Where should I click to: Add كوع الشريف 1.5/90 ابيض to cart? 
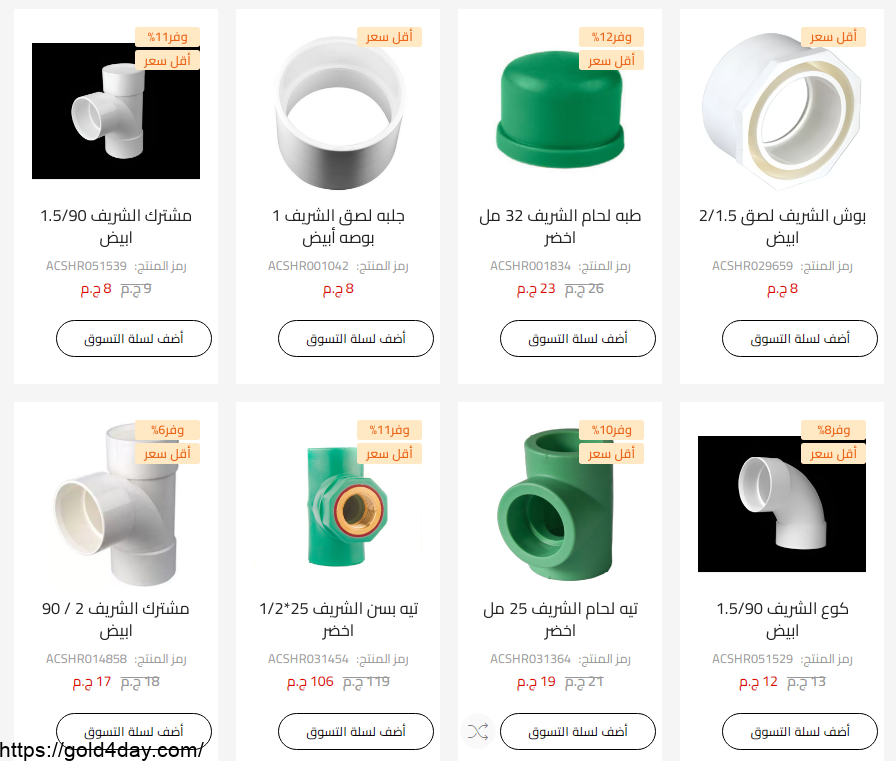point(800,731)
